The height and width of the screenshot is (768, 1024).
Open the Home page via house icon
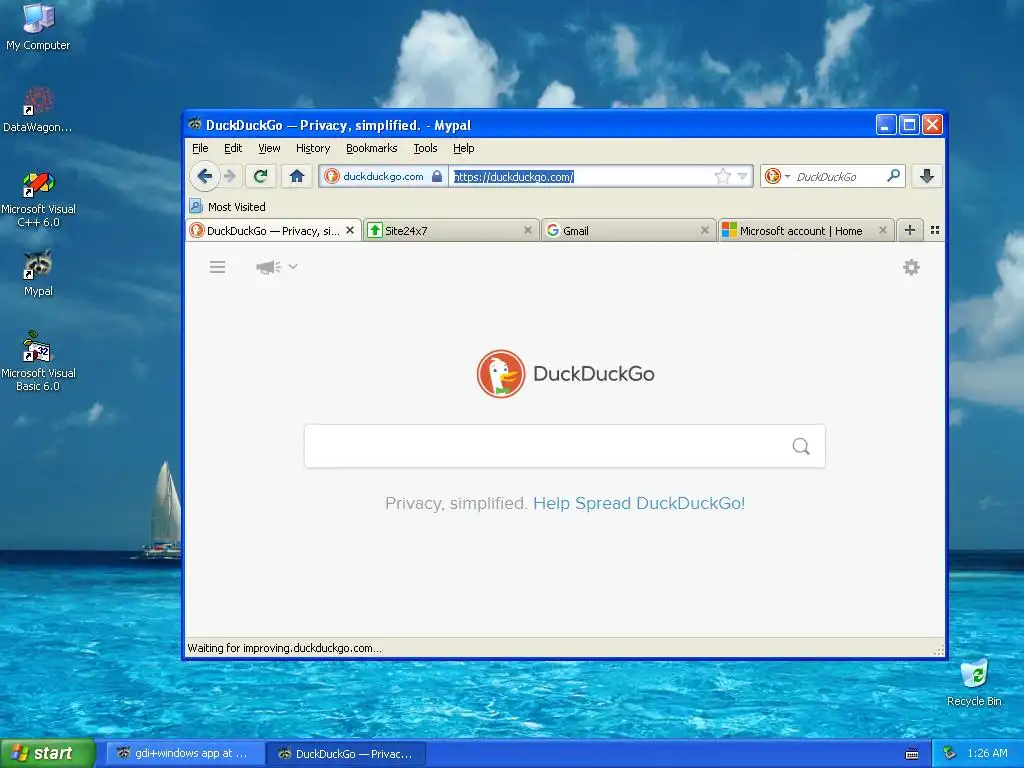tap(297, 176)
